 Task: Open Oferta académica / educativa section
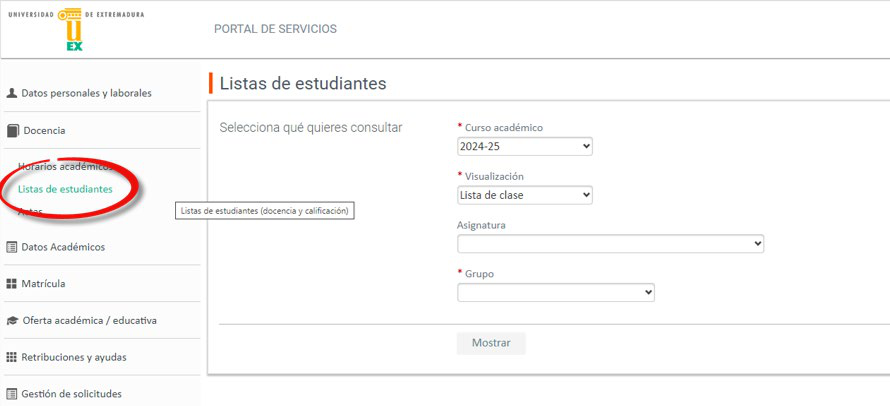[90, 320]
